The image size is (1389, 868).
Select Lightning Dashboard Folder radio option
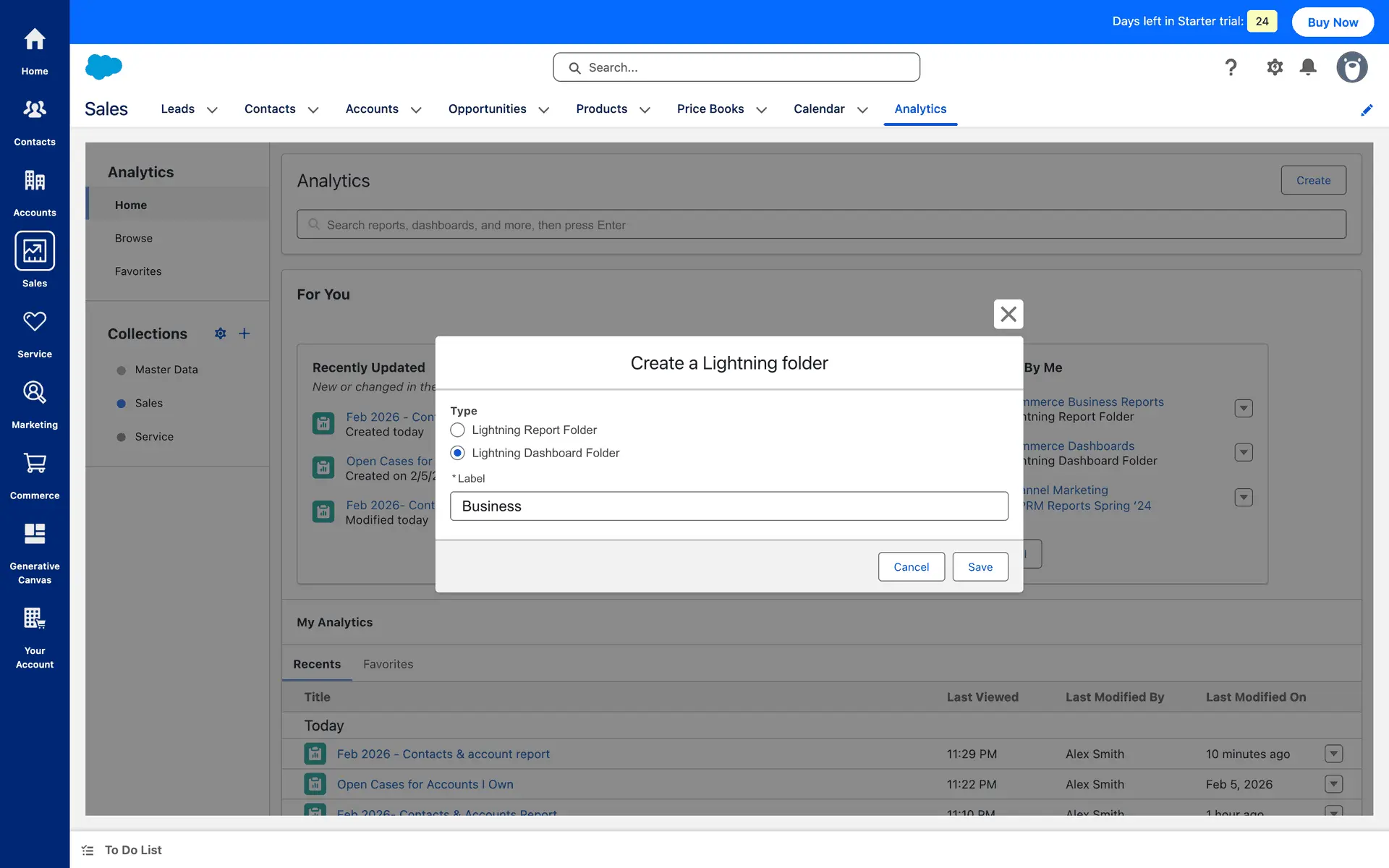point(457,453)
